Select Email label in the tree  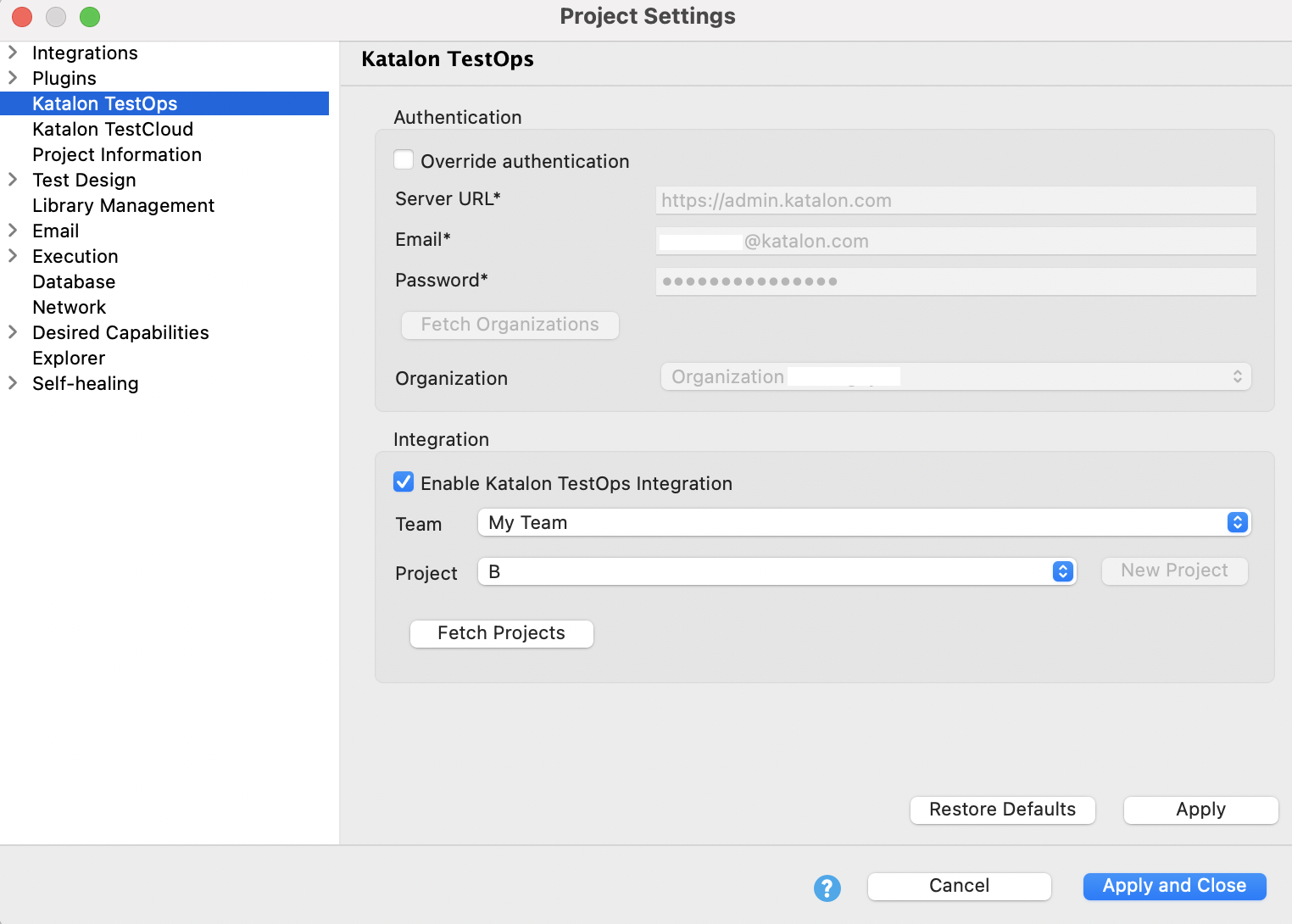[55, 231]
